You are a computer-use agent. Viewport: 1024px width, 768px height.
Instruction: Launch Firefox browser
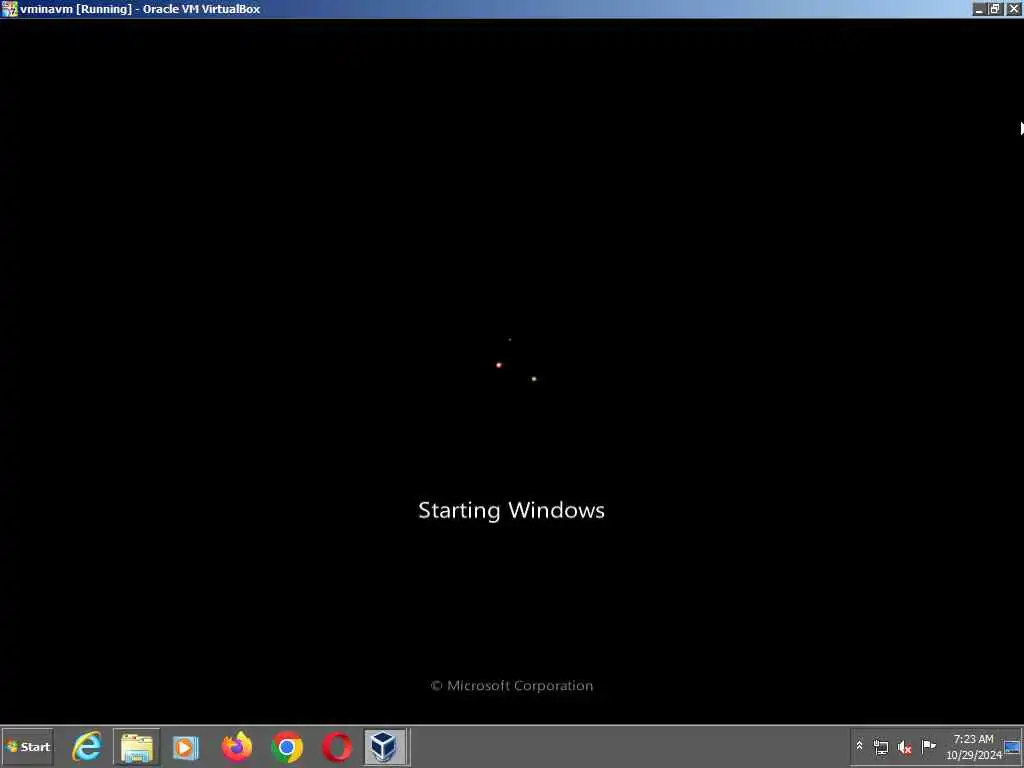pyautogui.click(x=236, y=747)
